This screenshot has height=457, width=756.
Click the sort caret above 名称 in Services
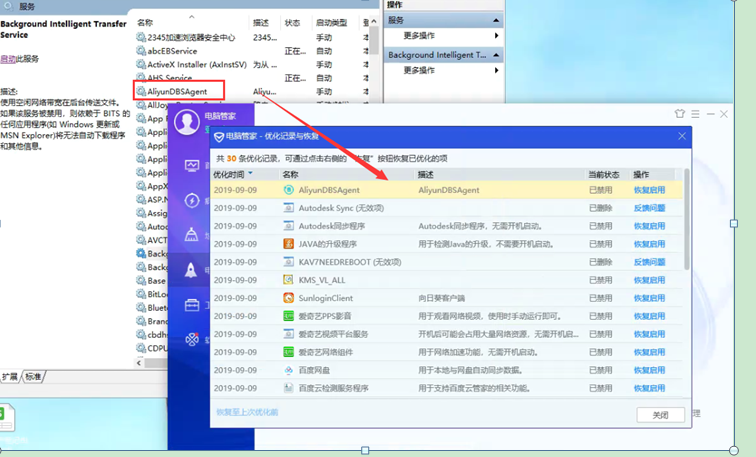[191, 17]
